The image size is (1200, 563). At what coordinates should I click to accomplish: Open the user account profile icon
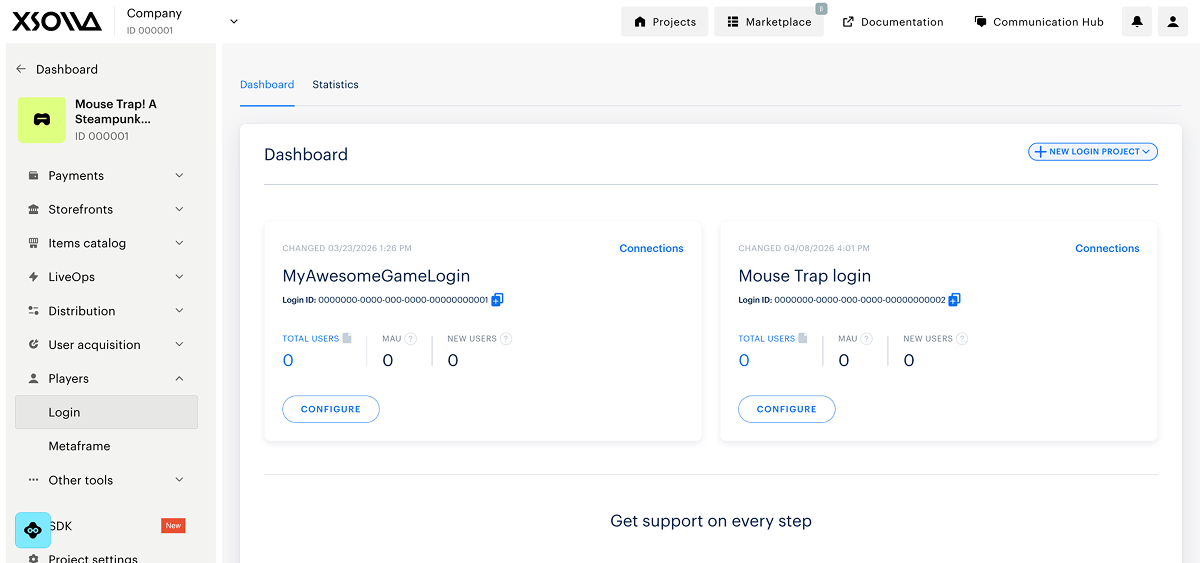1172,22
